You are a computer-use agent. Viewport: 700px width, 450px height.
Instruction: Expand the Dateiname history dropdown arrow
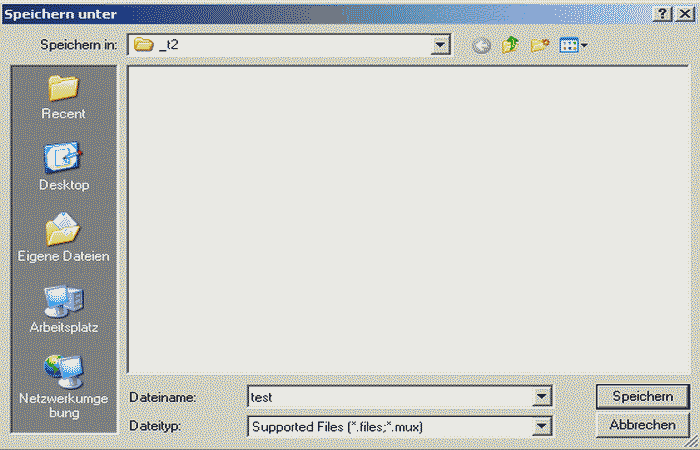[x=542, y=397]
